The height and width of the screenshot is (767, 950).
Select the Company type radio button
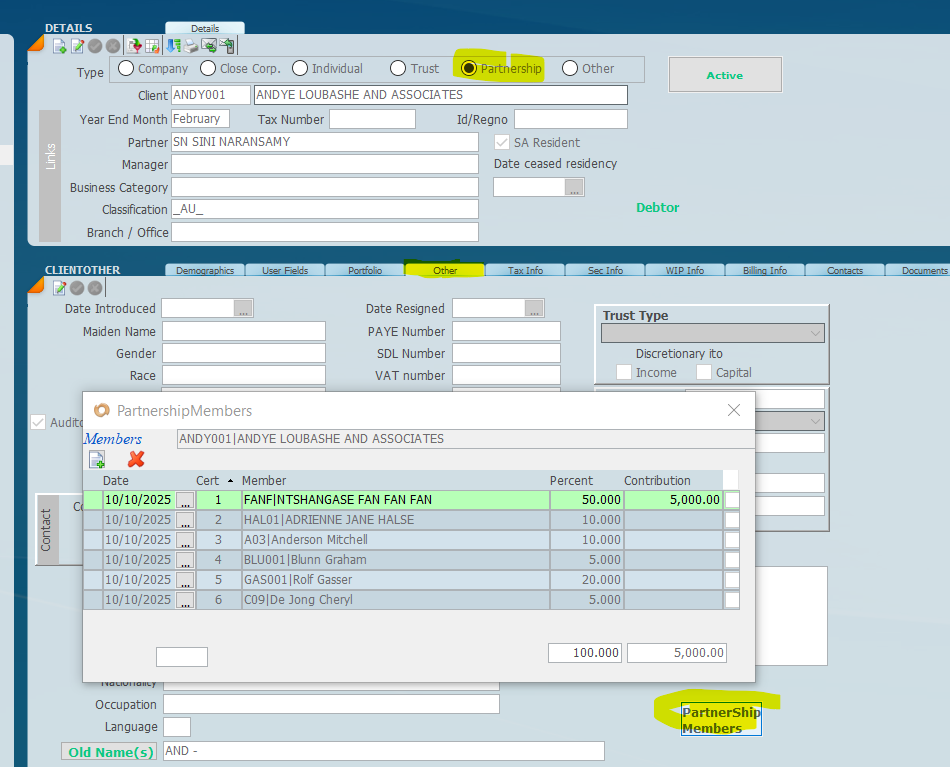click(x=126, y=69)
